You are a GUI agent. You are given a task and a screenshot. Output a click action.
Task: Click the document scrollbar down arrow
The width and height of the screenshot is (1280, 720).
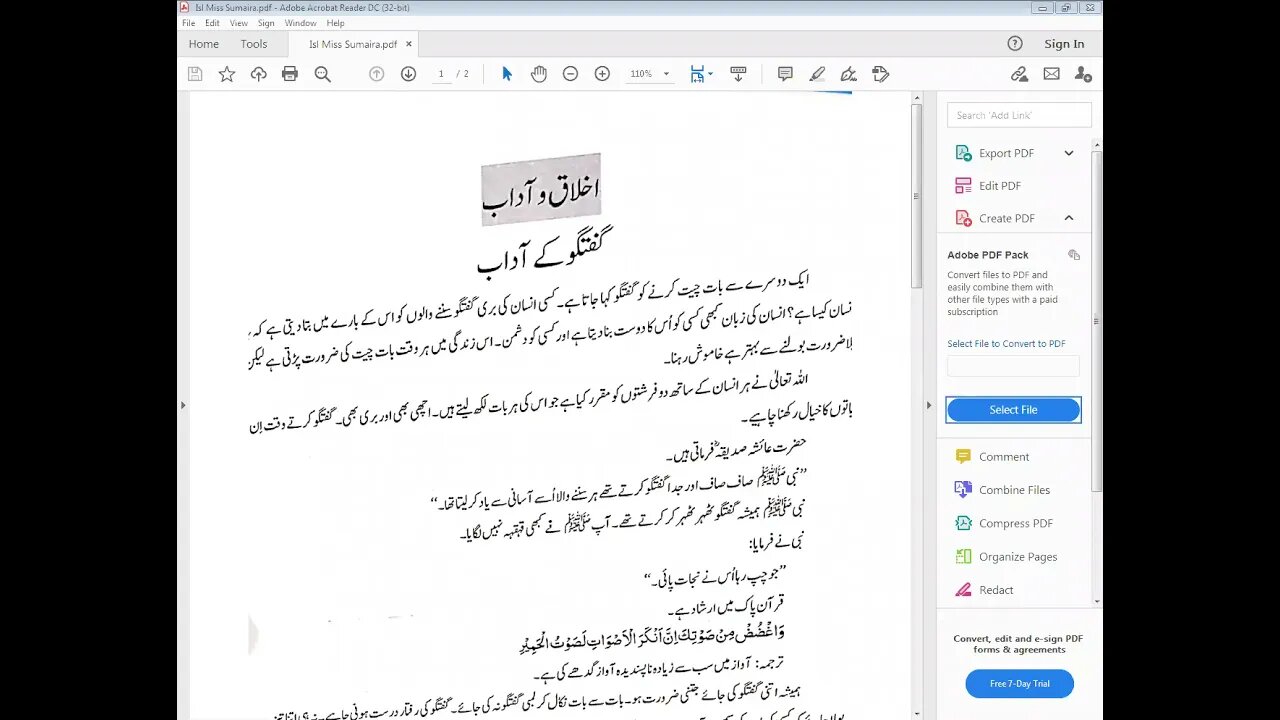(x=916, y=714)
